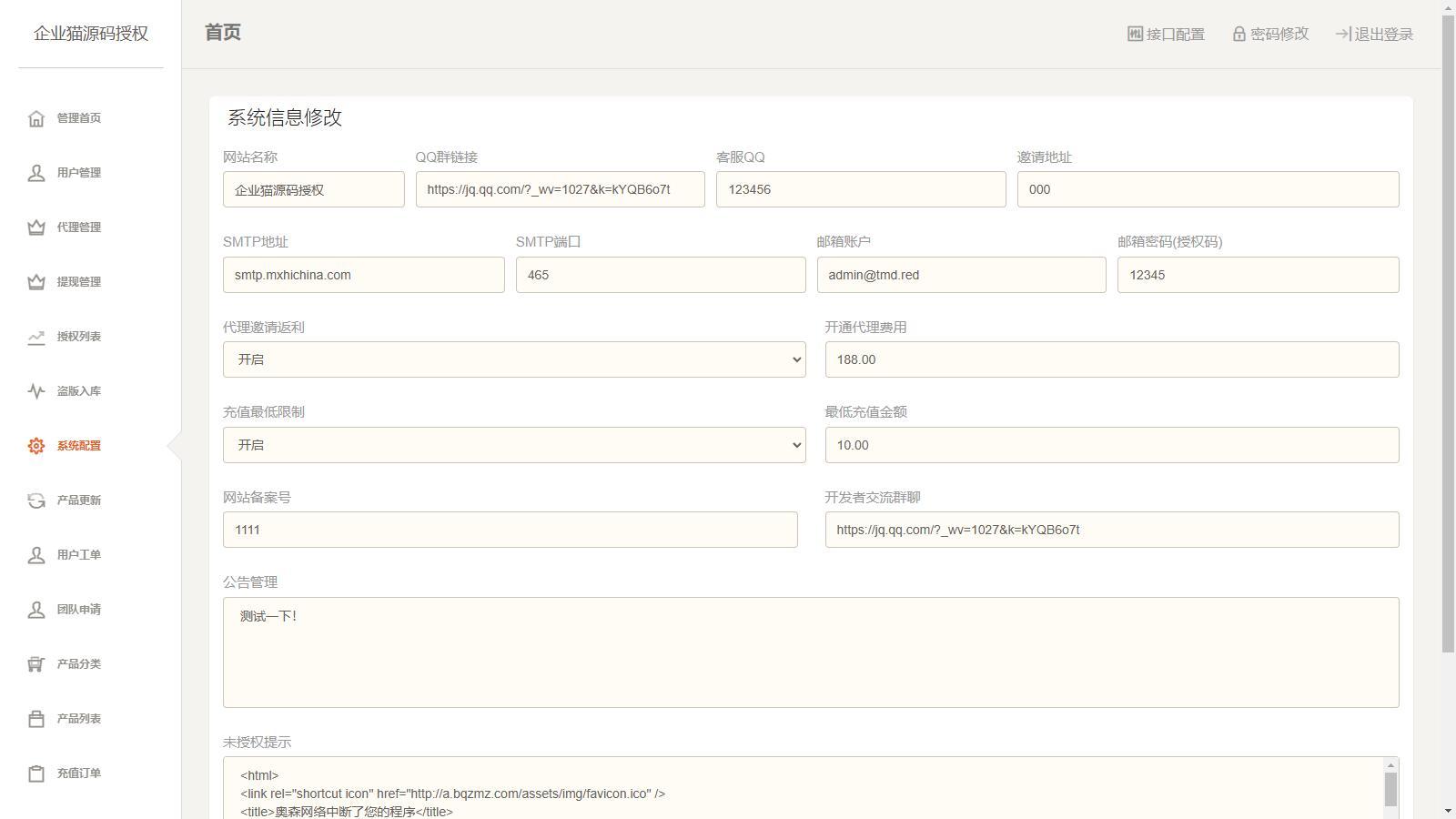
Task: Click the page scrollbar up arrow
Action: (x=1449, y=7)
